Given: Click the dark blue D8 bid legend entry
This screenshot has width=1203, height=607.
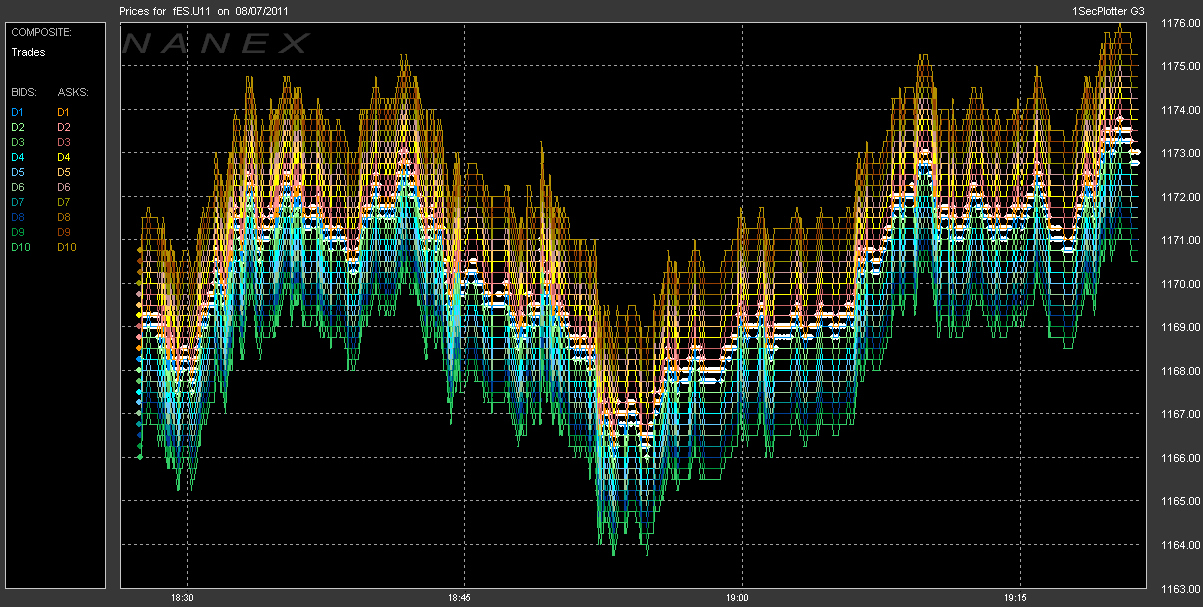Looking at the screenshot, I should 17,217.
